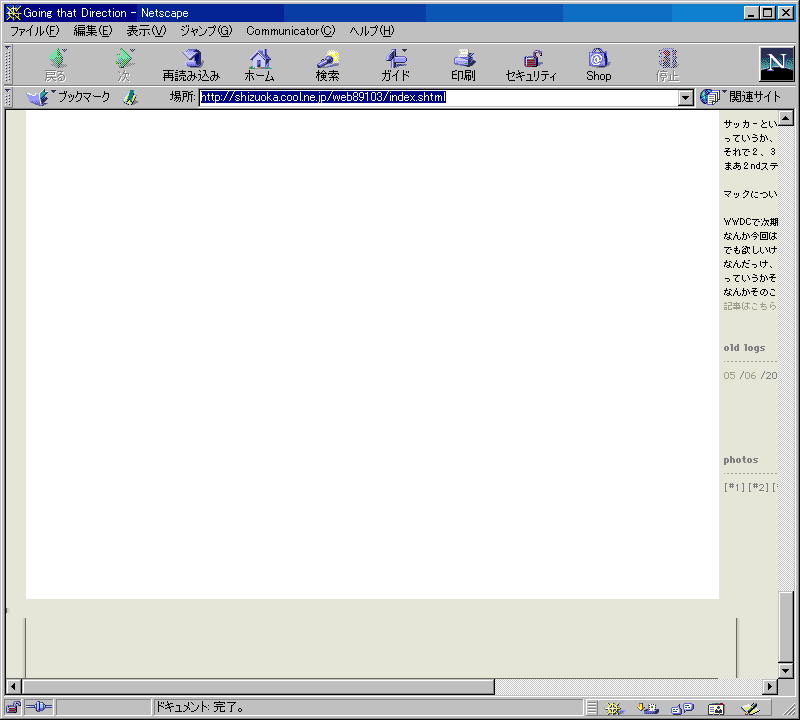Open the Bookmarks (ブックマーク) menu
This screenshot has height=720, width=800.
coord(69,97)
